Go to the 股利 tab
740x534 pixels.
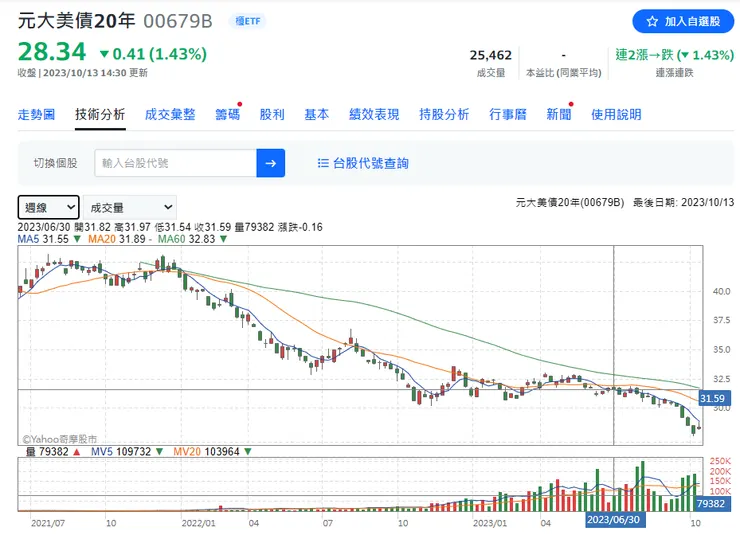point(272,115)
